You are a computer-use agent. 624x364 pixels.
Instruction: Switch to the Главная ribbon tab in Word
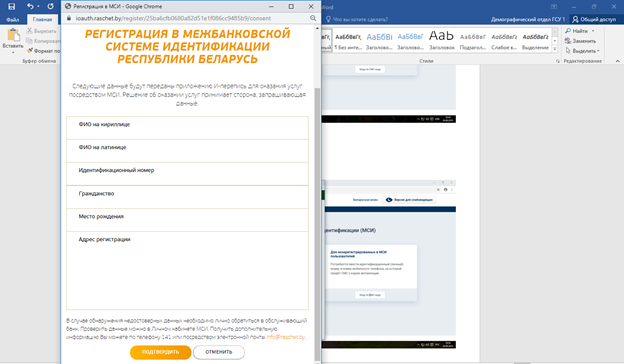[x=42, y=19]
